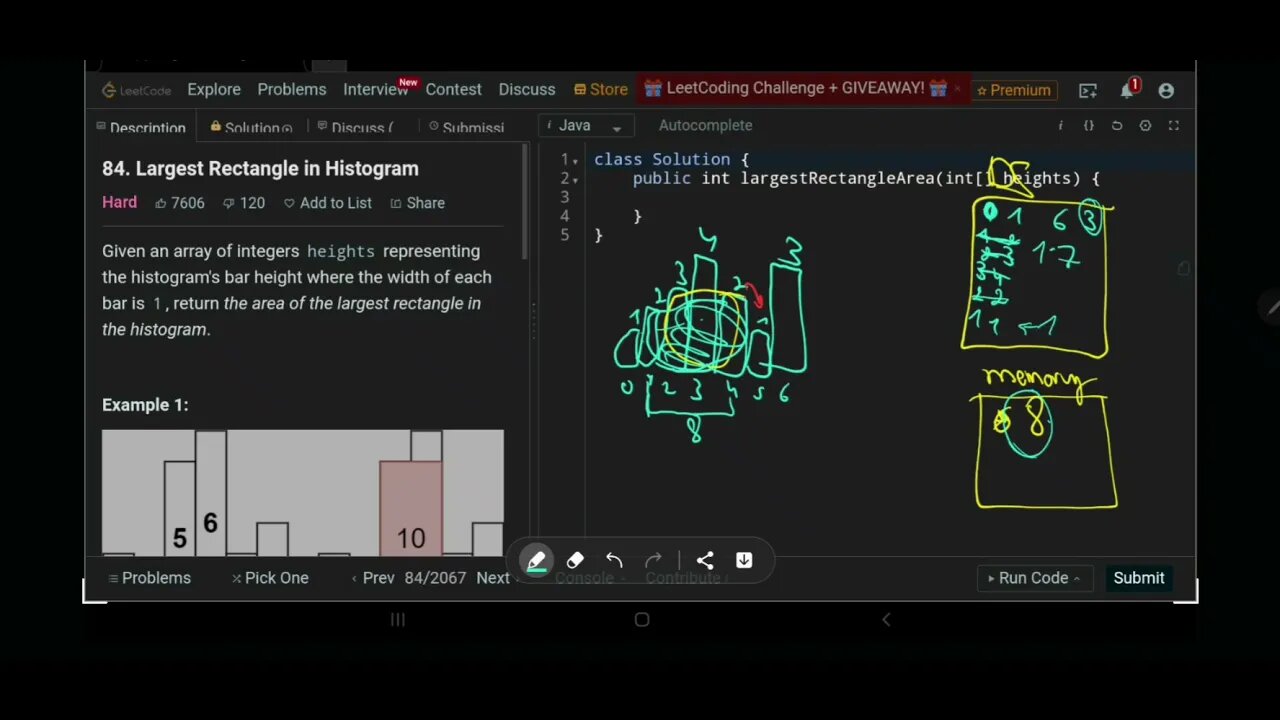Open the editor settings gear
The image size is (1280, 720).
coord(1145,125)
